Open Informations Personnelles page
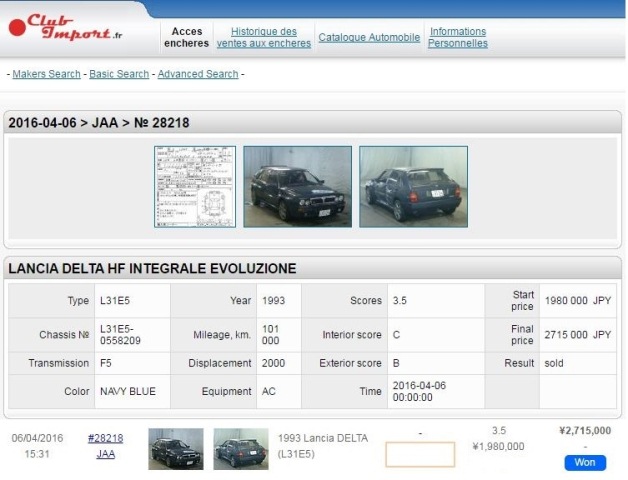This screenshot has height=480, width=628. [x=458, y=38]
